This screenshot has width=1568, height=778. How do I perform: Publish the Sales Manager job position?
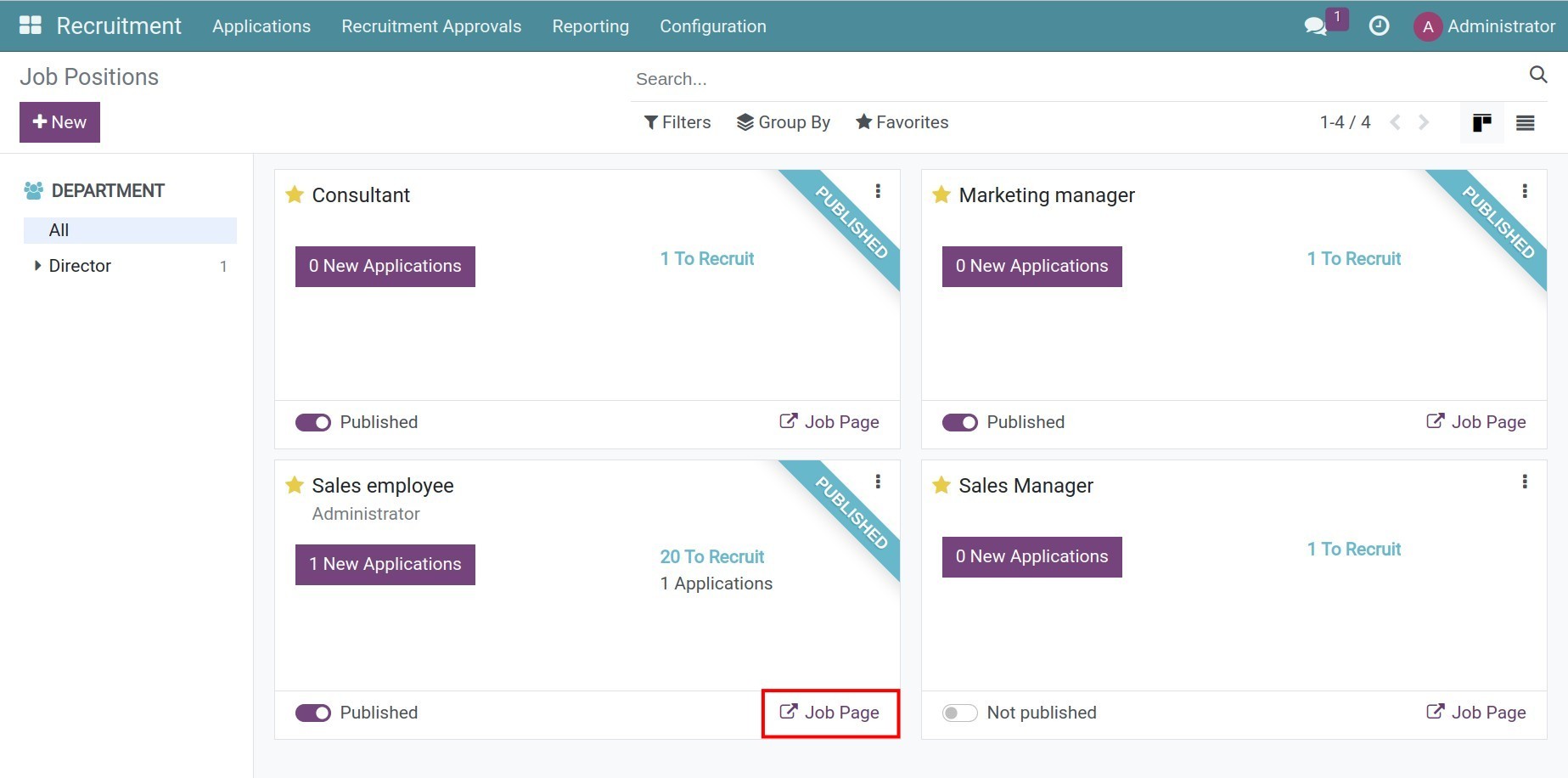pyautogui.click(x=959, y=713)
